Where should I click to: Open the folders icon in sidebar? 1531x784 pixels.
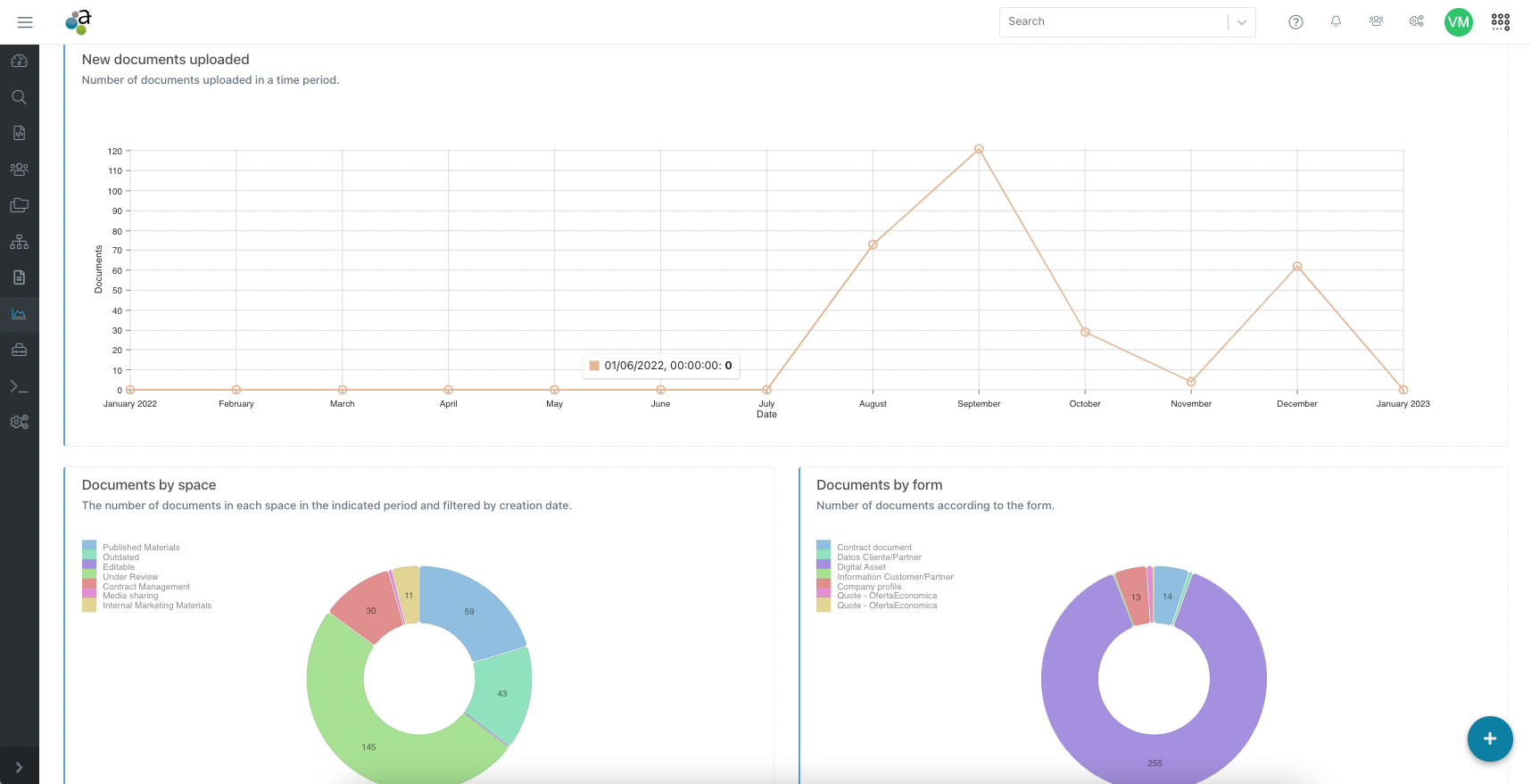19,205
